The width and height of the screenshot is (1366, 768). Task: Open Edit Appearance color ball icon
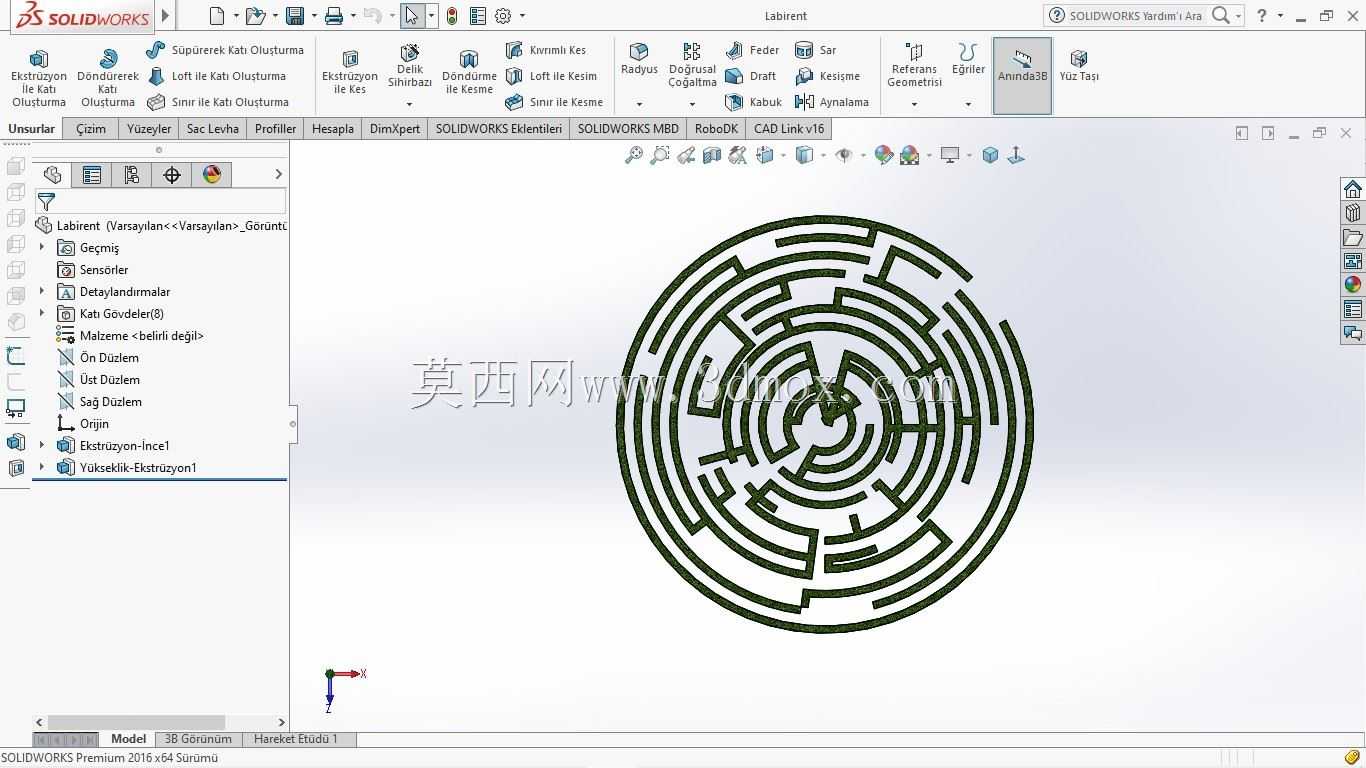coord(883,155)
